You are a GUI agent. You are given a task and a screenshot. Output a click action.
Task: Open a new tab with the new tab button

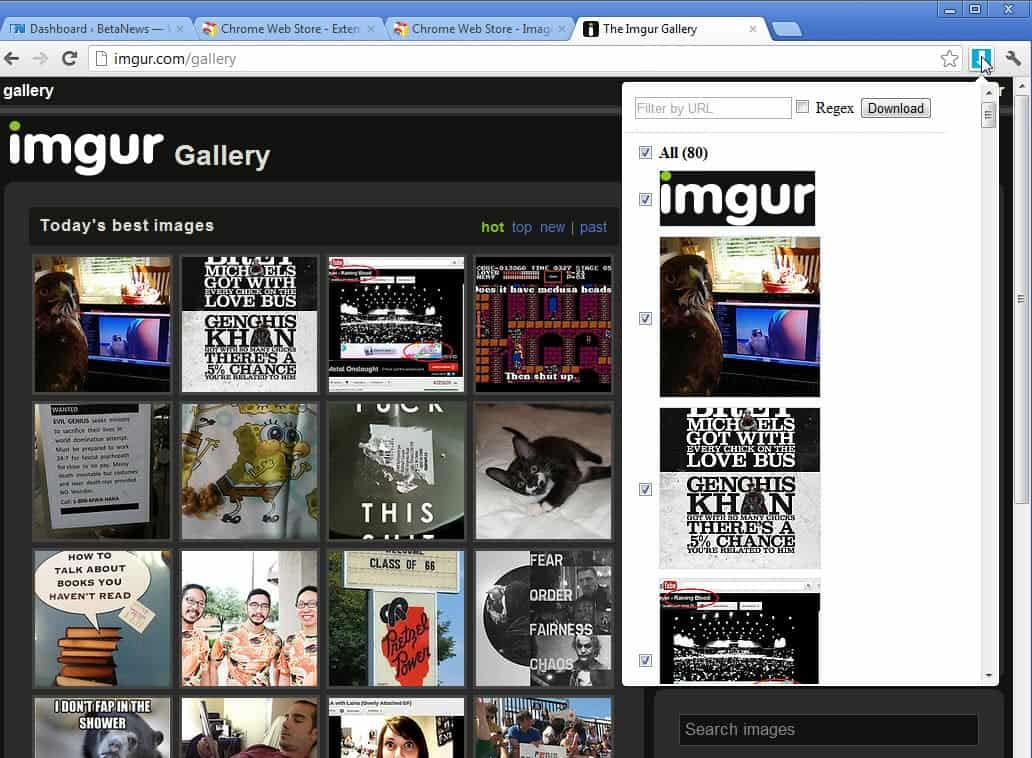click(x=786, y=29)
